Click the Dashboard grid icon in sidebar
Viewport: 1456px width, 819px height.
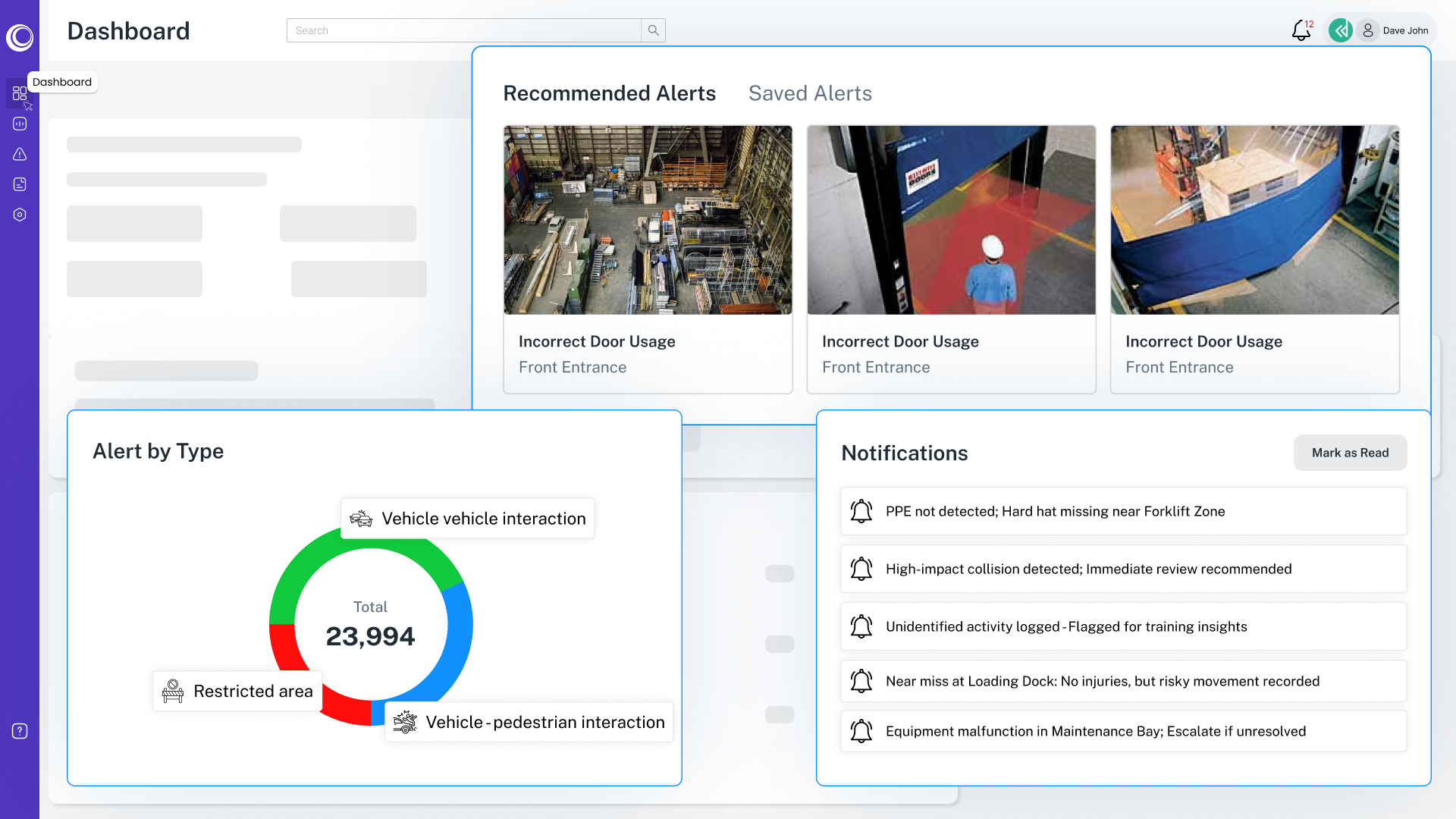click(x=20, y=93)
